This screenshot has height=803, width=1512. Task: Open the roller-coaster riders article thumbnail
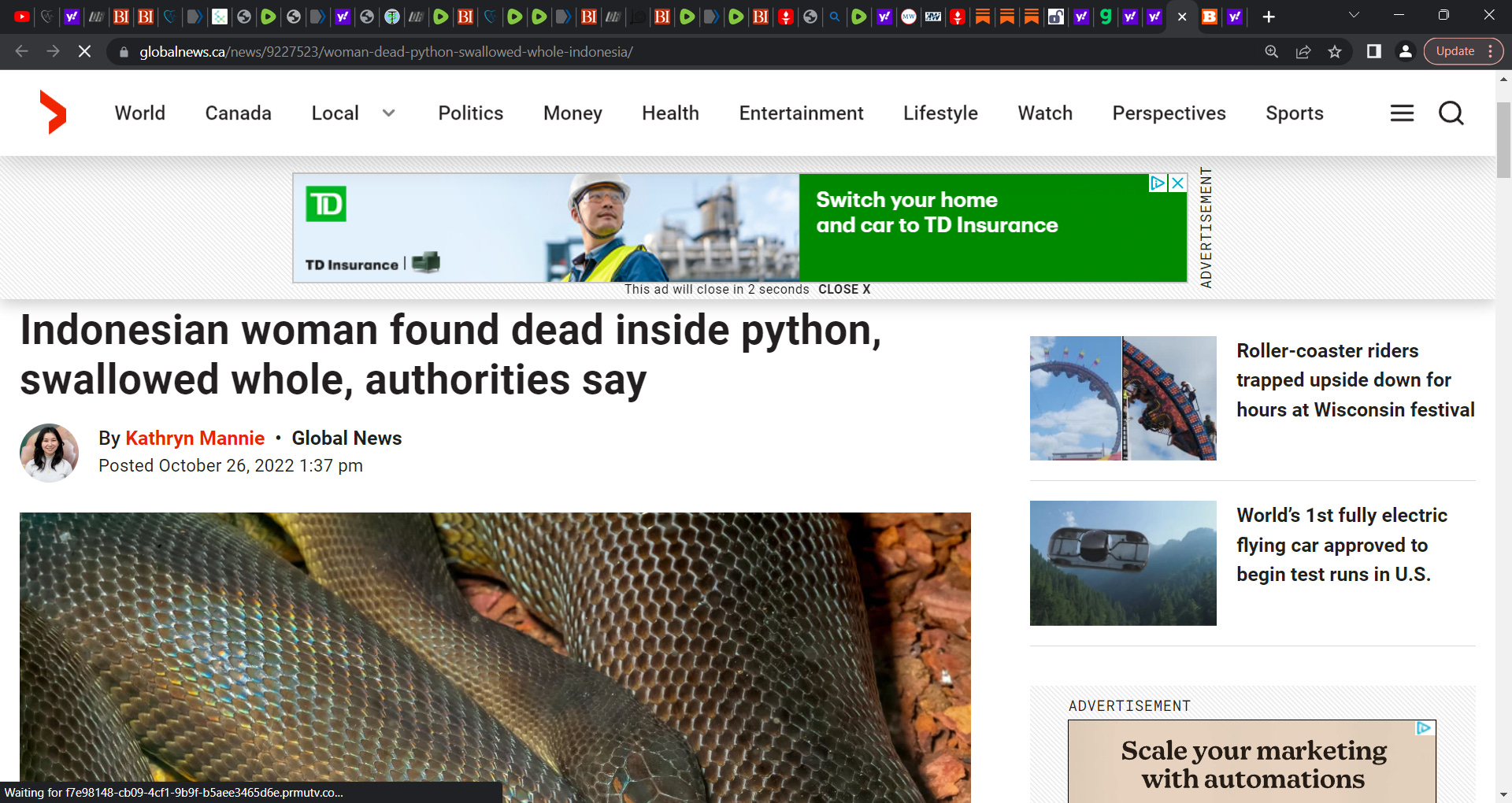coord(1122,398)
